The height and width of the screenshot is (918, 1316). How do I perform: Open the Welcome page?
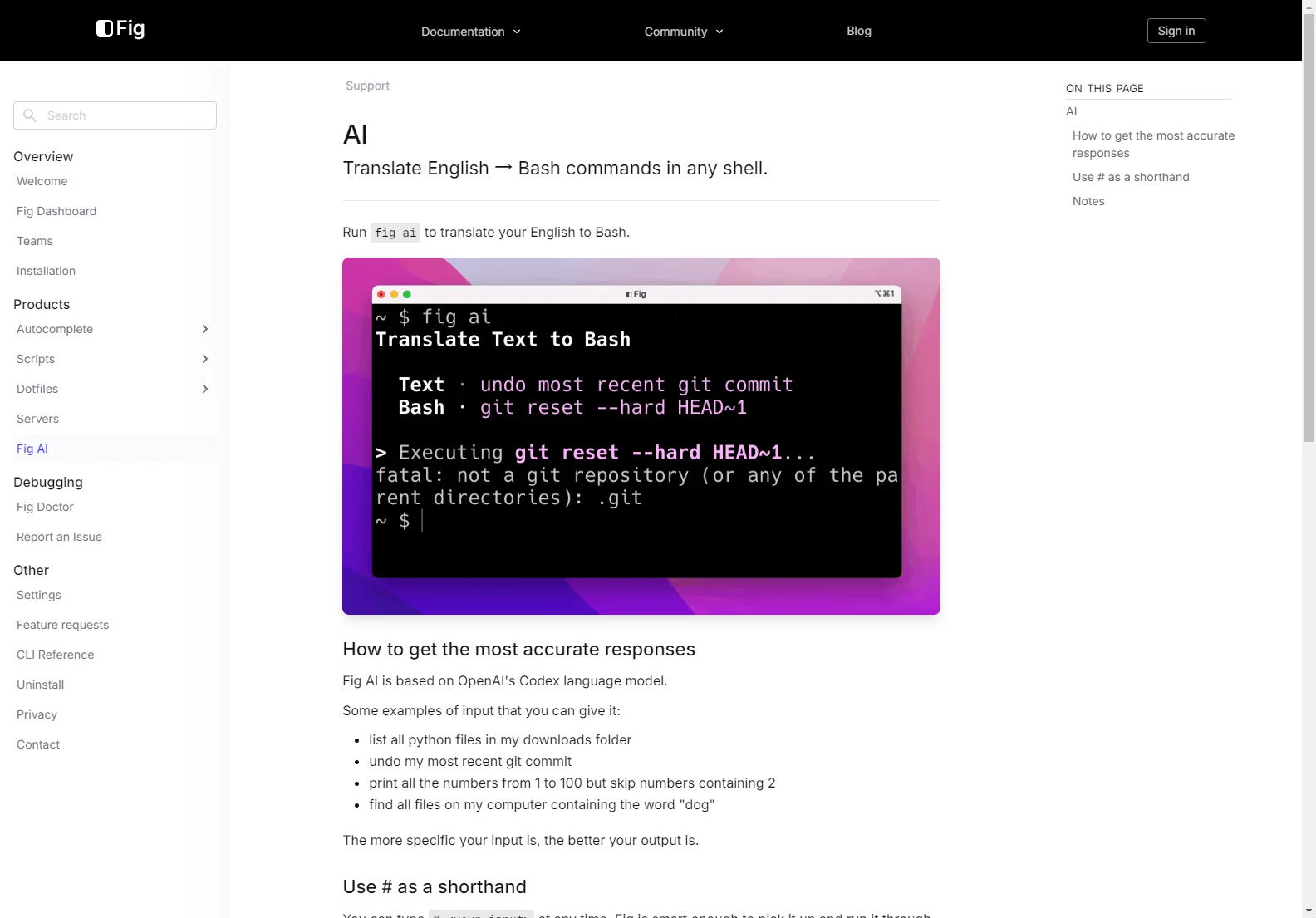pos(42,181)
